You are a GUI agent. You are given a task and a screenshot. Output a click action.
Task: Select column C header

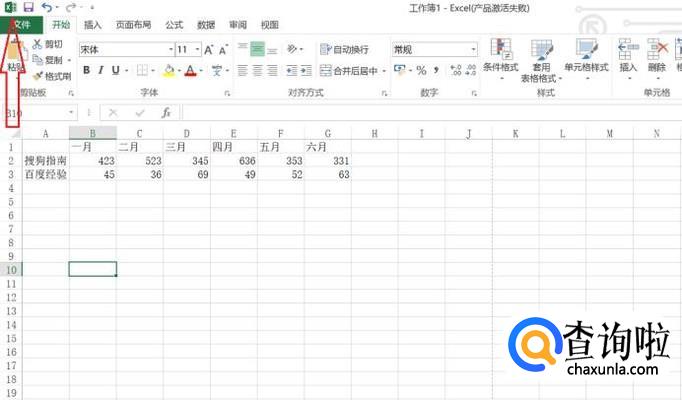click(x=140, y=133)
